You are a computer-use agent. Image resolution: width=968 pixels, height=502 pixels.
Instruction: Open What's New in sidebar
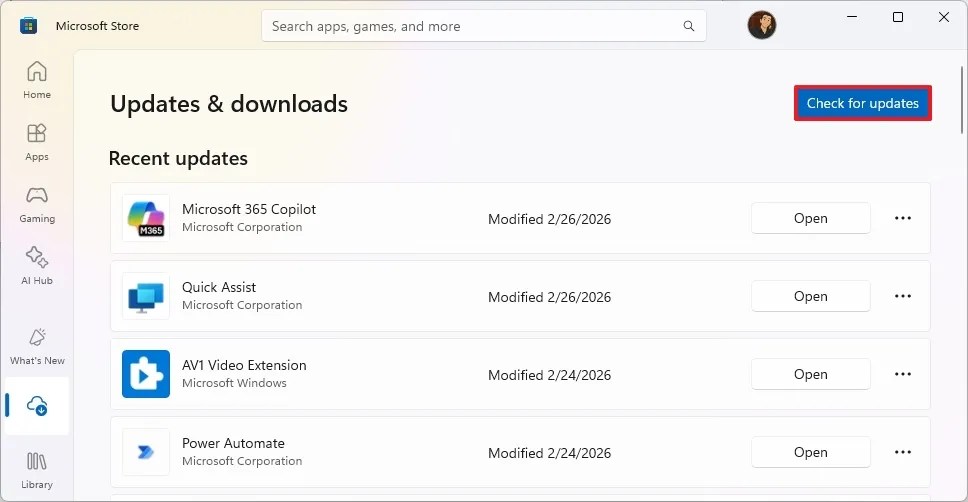pyautogui.click(x=37, y=346)
